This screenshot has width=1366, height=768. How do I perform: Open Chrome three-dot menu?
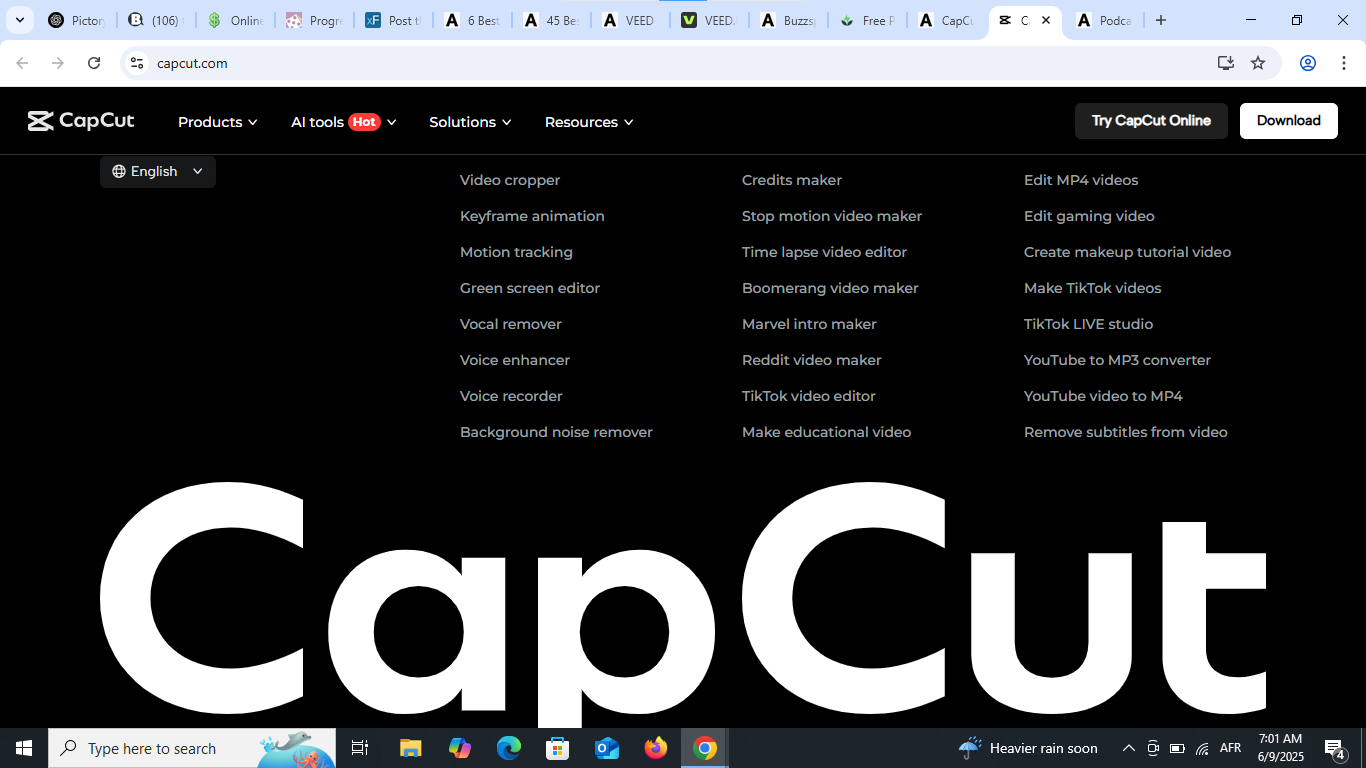click(x=1342, y=63)
